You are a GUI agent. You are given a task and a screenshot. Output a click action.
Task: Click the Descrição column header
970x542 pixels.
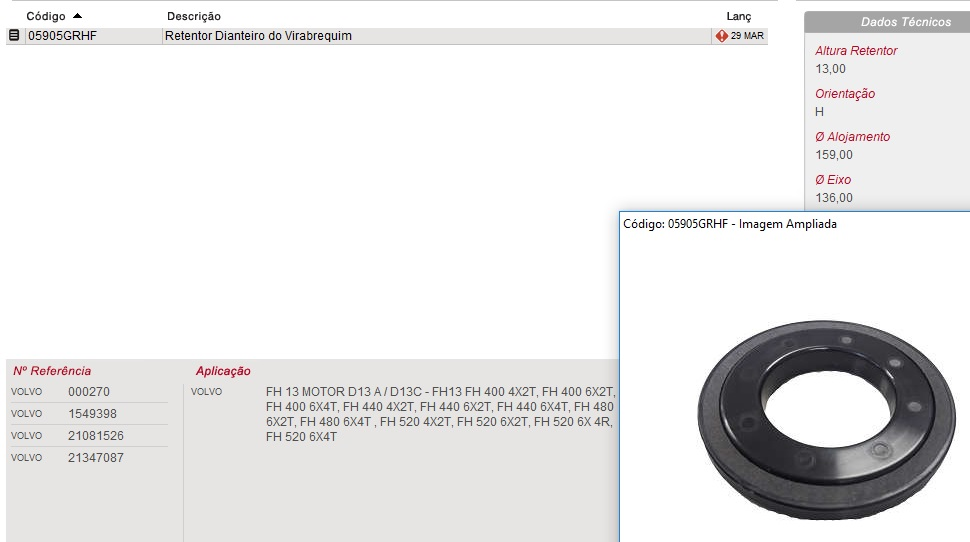tap(194, 16)
